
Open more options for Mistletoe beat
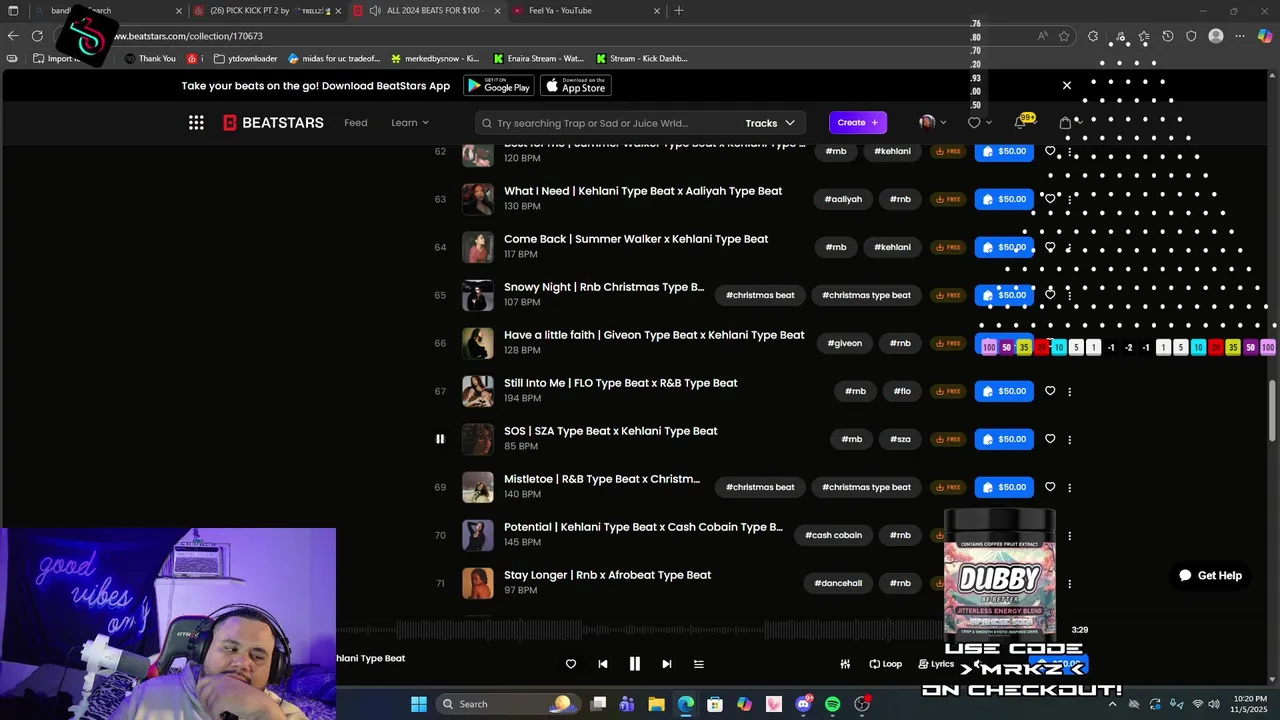pyautogui.click(x=1070, y=487)
